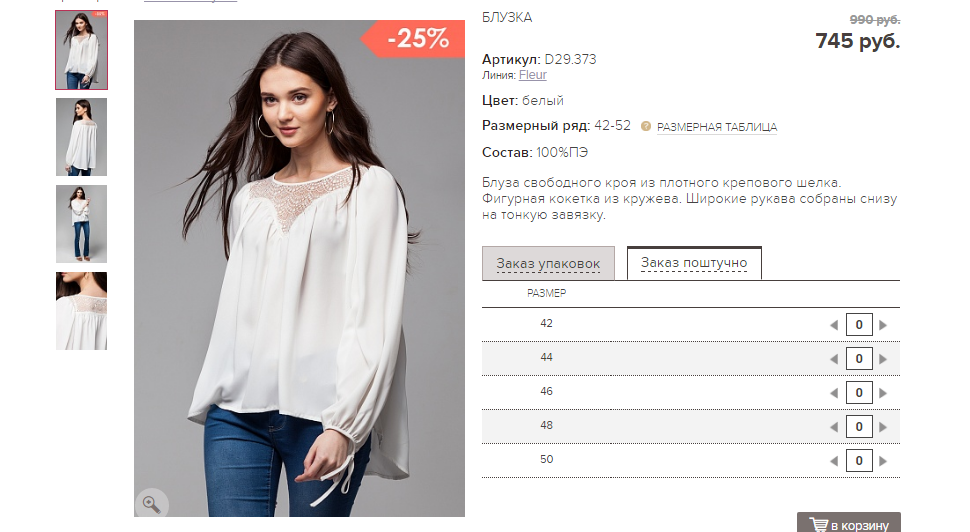The image size is (970, 532).
Task: Follow the Fleur product line link
Action: 533,74
